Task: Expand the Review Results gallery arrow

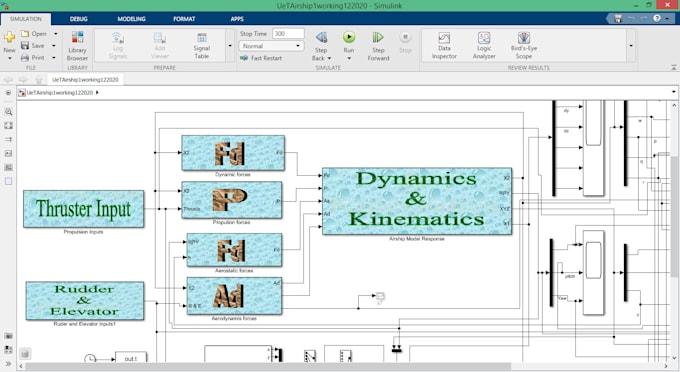Action: tap(631, 46)
